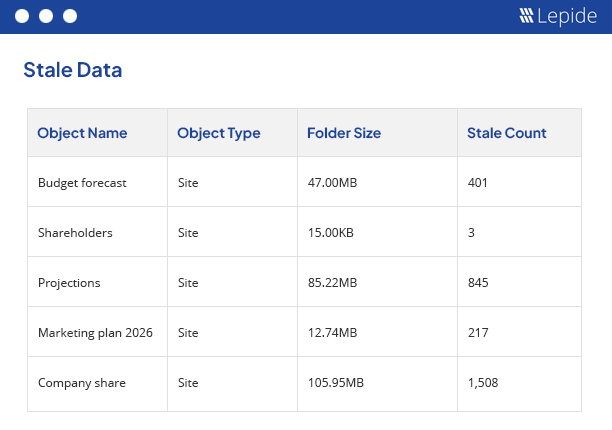Select the Stale Data heading
The width and height of the screenshot is (612, 430).
[x=72, y=70]
